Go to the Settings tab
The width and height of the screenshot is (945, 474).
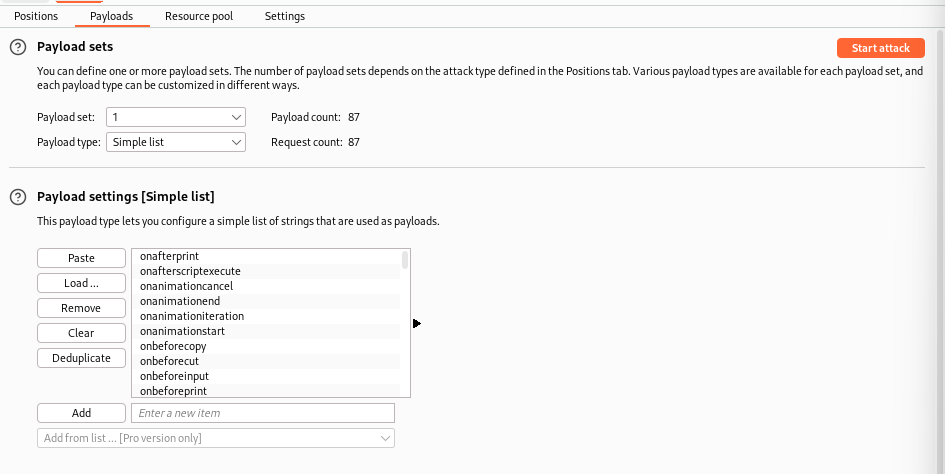click(x=284, y=16)
